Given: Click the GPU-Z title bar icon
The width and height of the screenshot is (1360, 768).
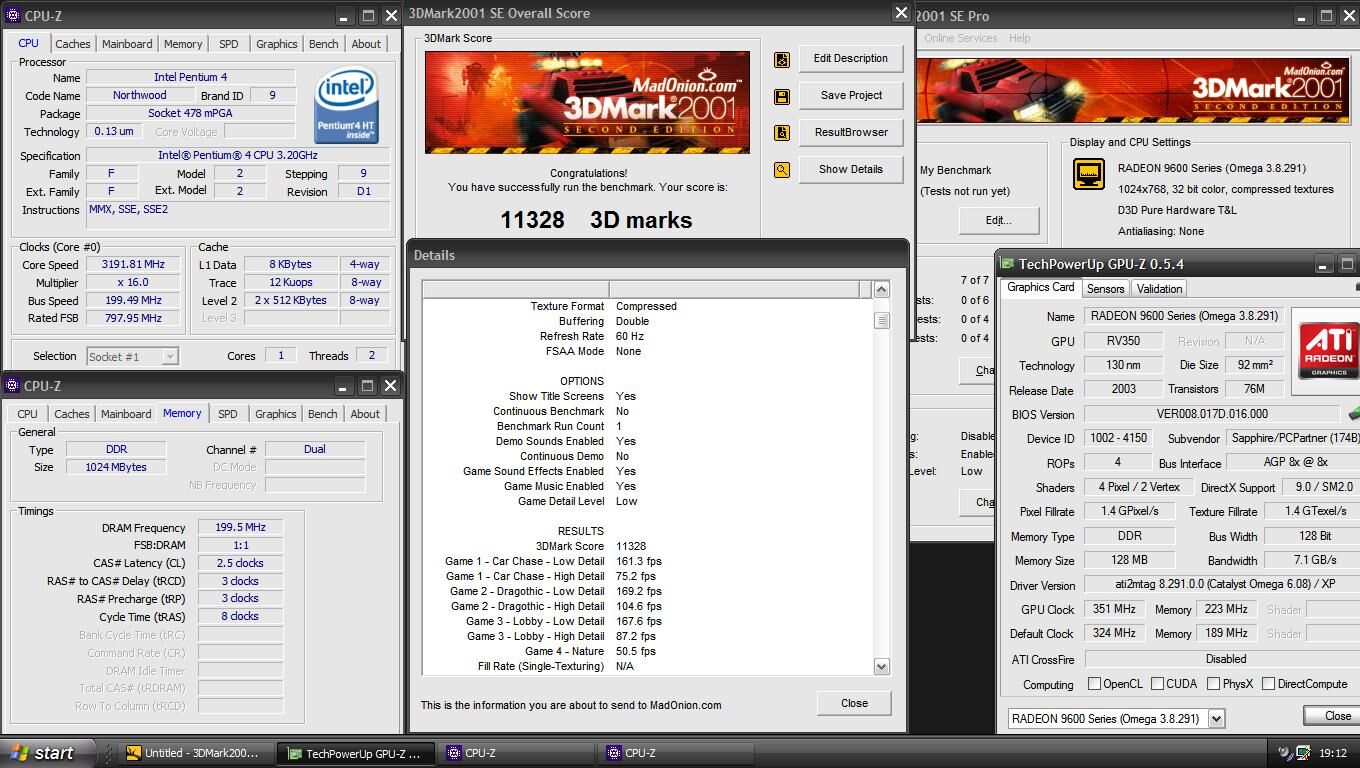Looking at the screenshot, I should 1007,264.
